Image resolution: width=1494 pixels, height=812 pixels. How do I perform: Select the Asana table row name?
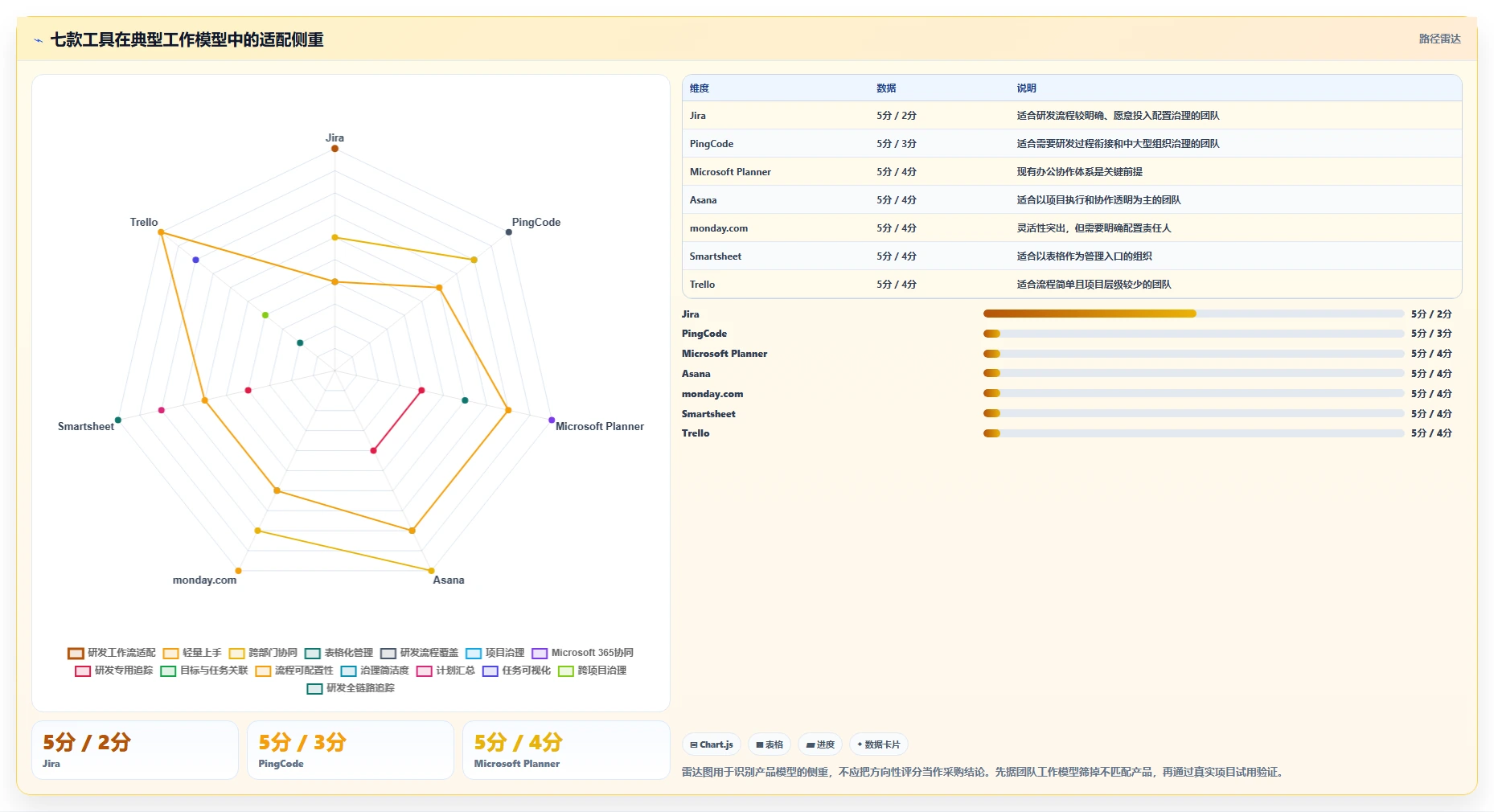coord(703,200)
